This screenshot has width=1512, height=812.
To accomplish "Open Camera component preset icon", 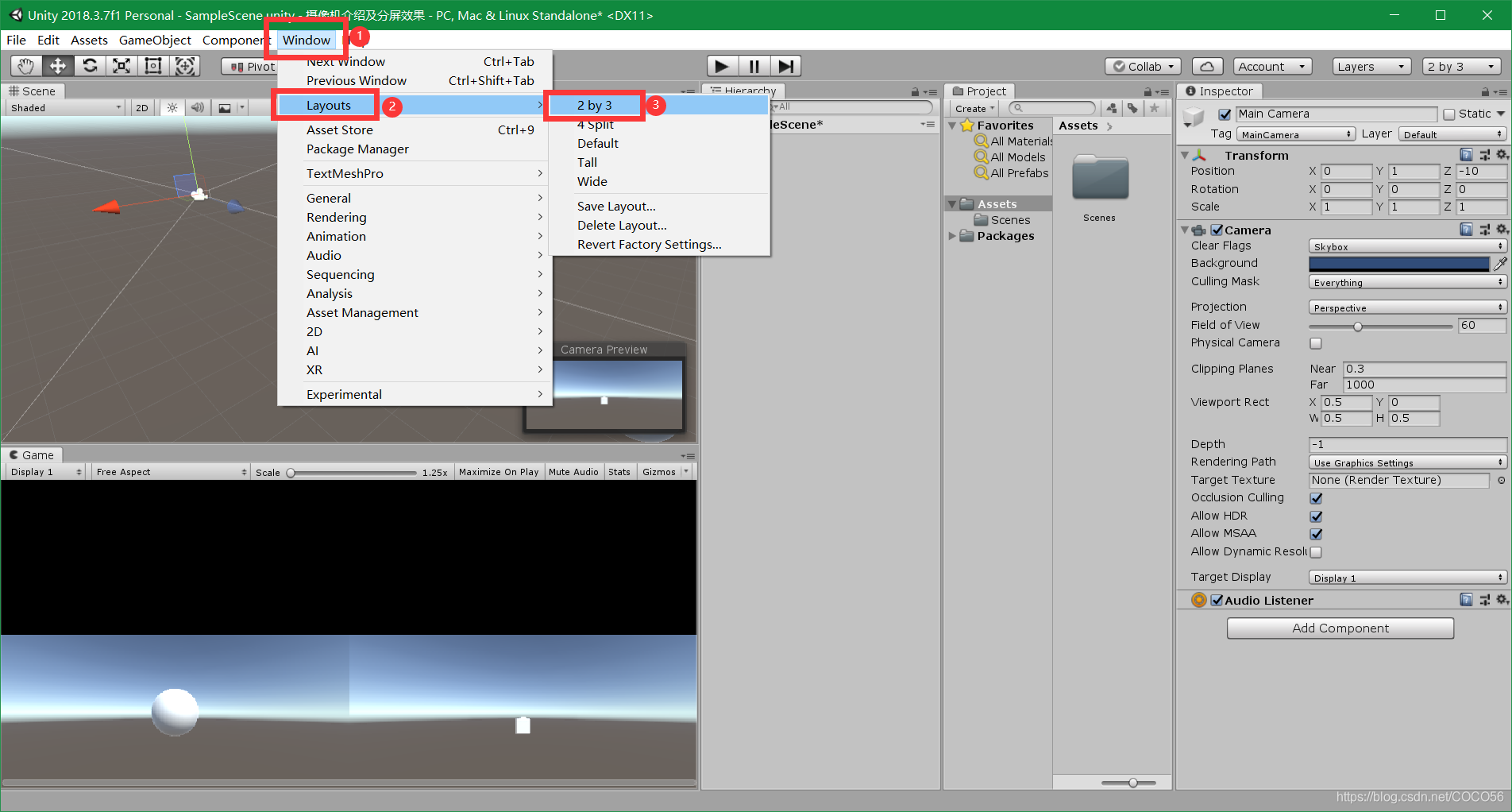I will (x=1484, y=230).
